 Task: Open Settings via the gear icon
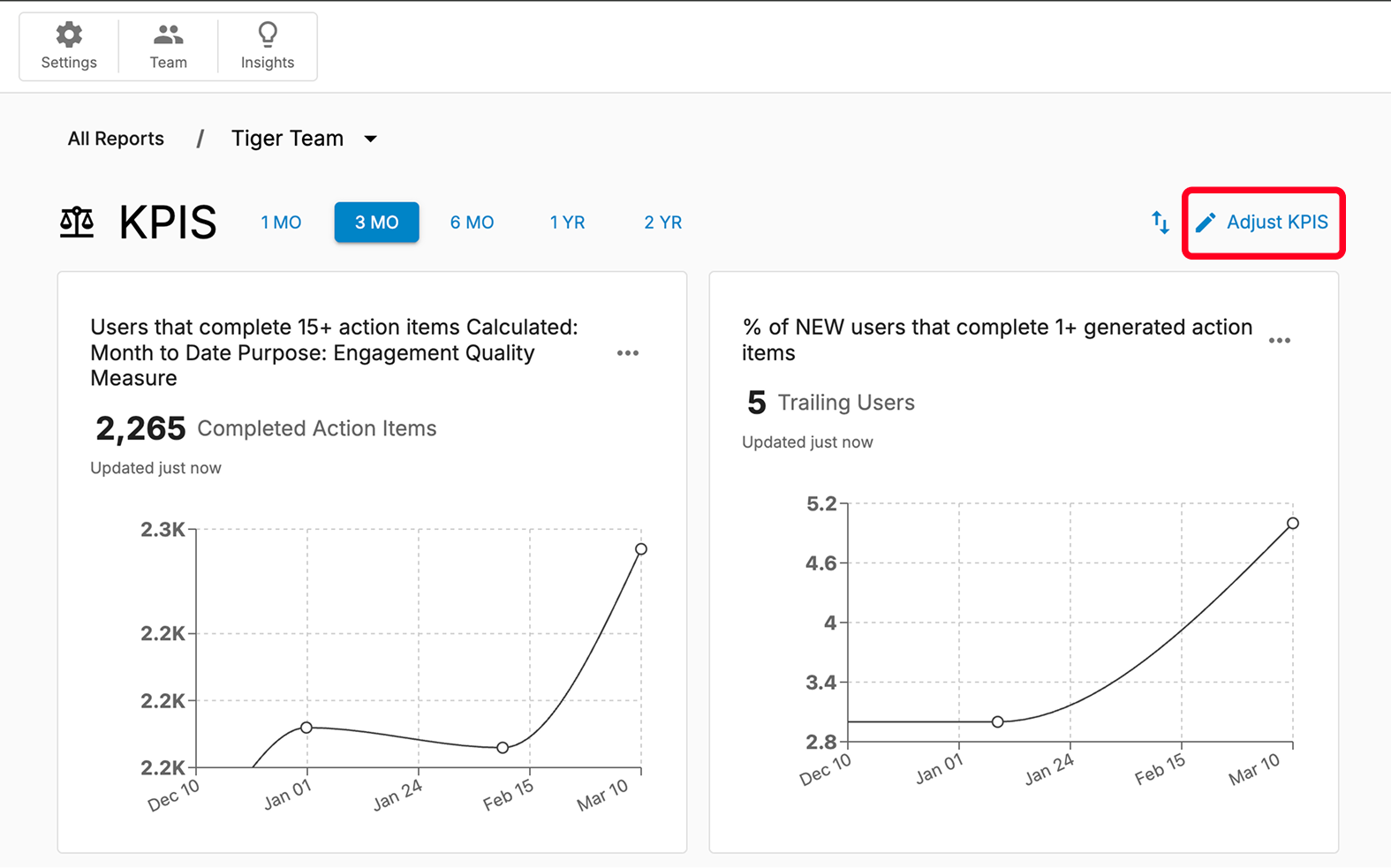pyautogui.click(x=69, y=35)
